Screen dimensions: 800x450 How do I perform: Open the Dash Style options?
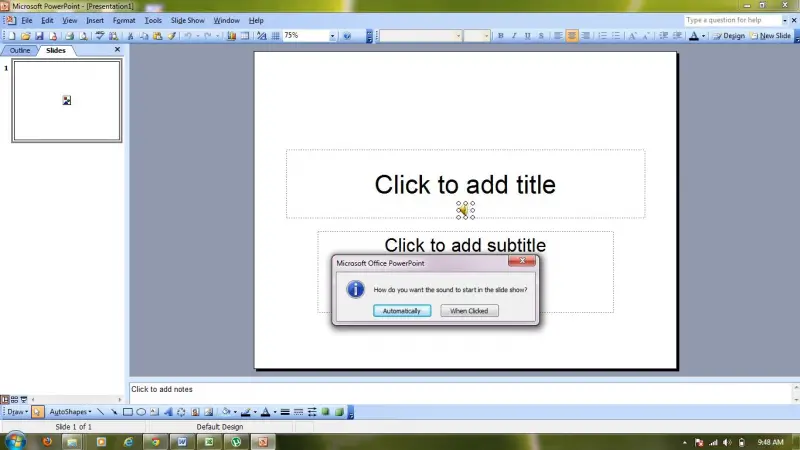point(298,412)
